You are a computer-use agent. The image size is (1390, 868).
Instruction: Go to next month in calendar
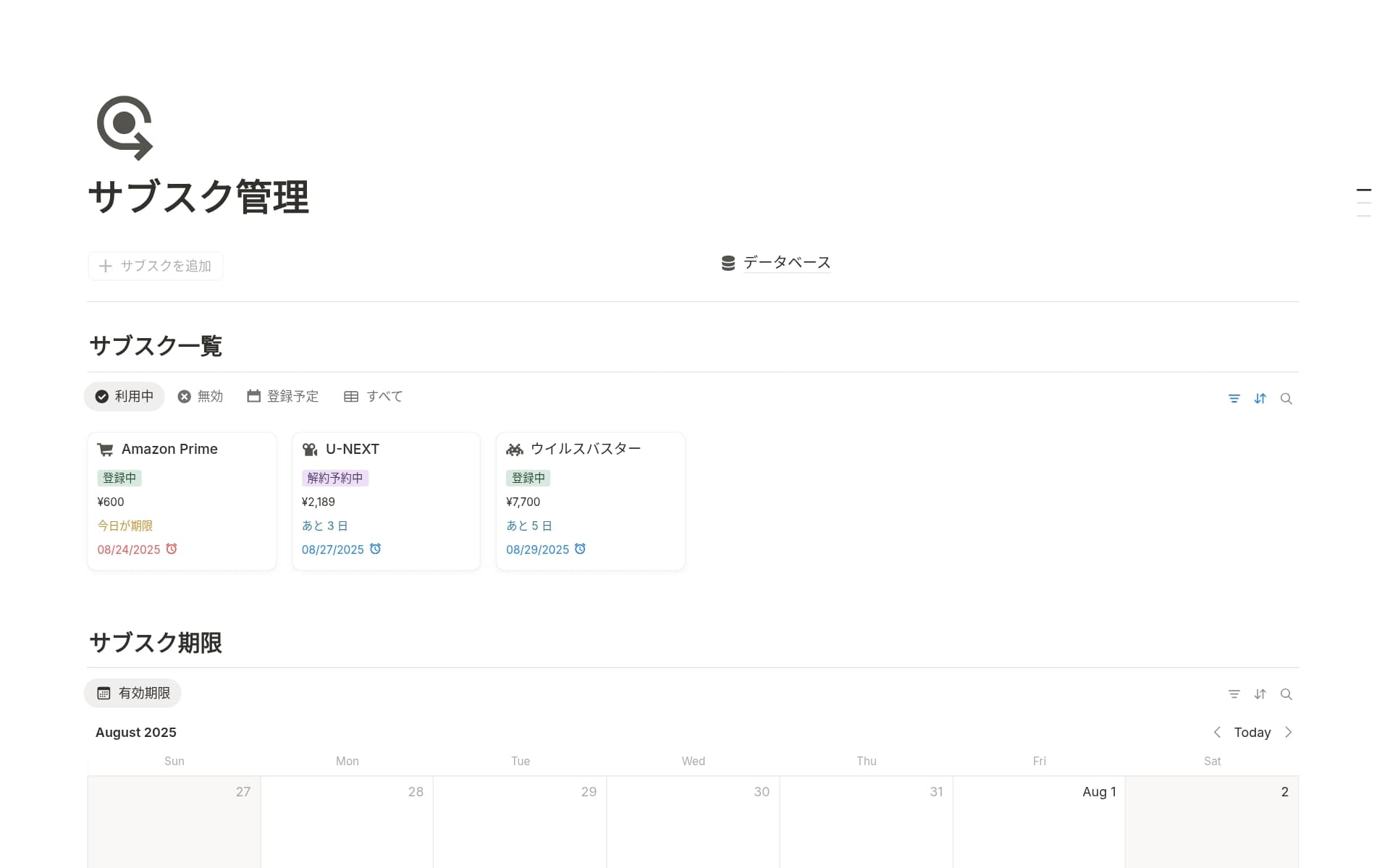(1288, 732)
